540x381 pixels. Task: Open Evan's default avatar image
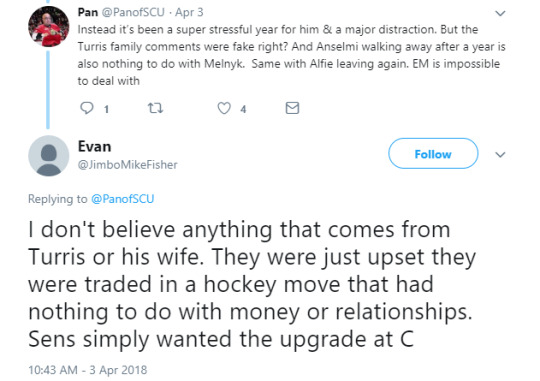tap(49, 156)
